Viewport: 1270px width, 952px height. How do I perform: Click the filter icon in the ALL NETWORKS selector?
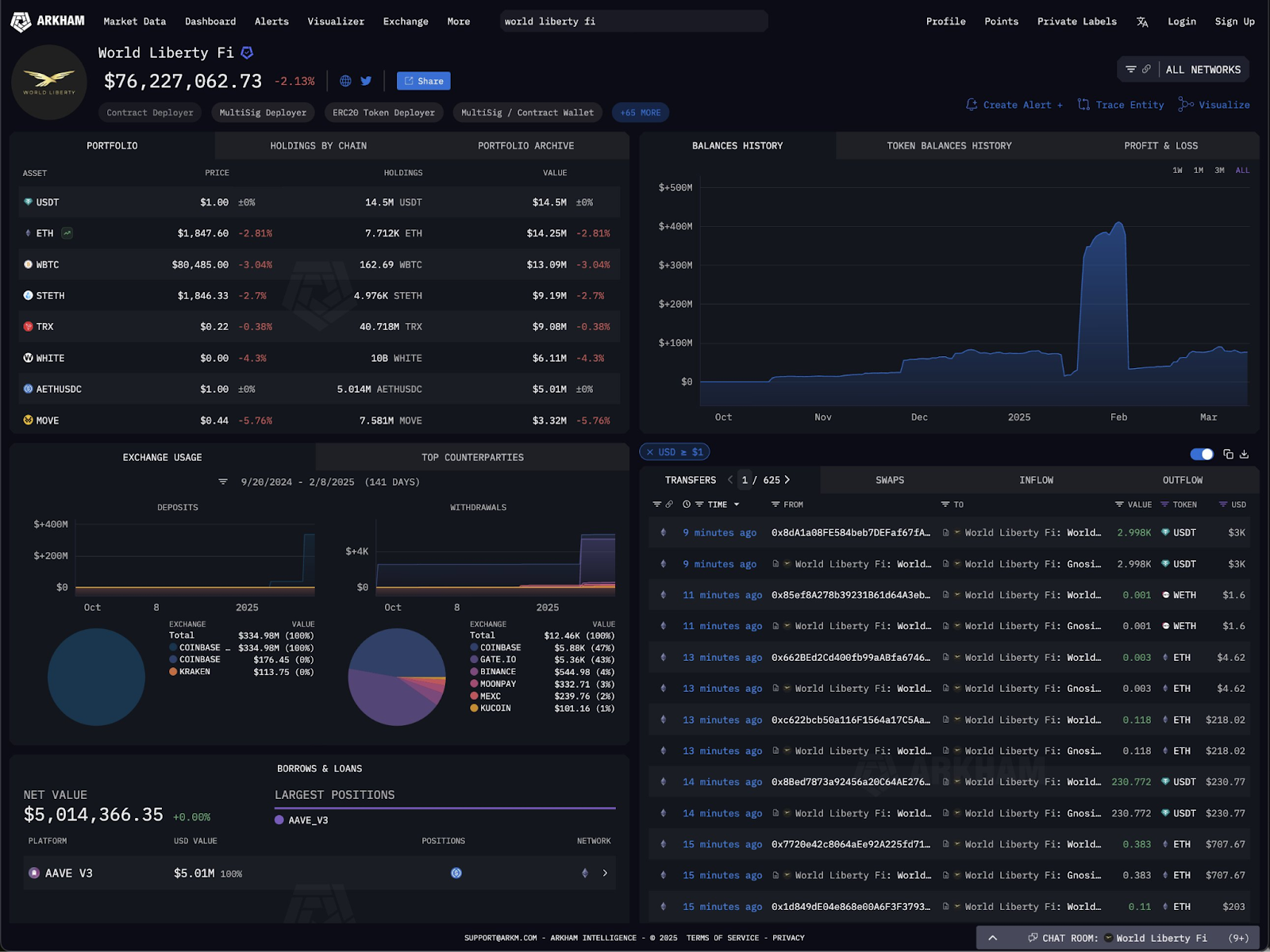tap(1132, 69)
